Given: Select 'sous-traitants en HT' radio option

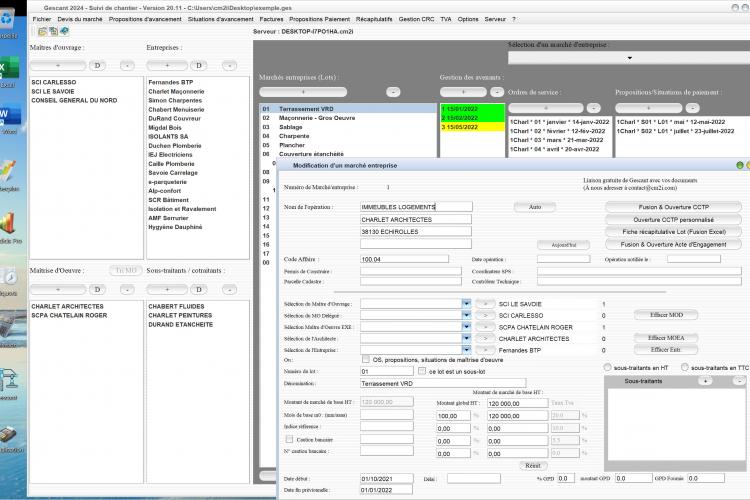Looking at the screenshot, I should pos(607,367).
